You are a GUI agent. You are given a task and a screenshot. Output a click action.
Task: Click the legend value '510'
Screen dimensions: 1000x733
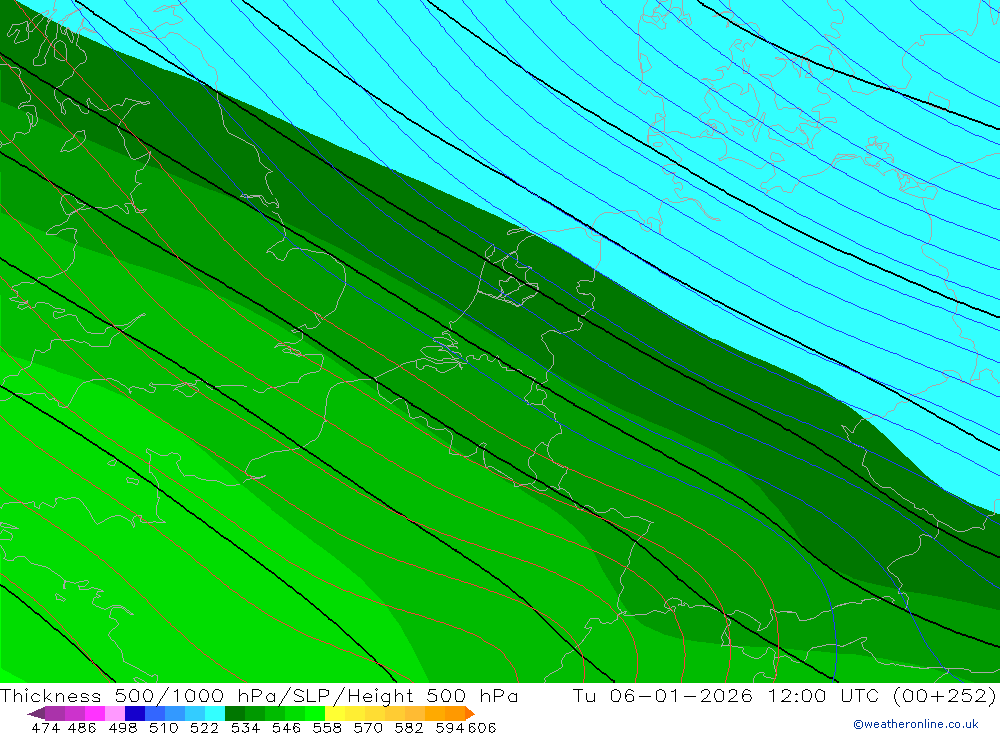(163, 727)
